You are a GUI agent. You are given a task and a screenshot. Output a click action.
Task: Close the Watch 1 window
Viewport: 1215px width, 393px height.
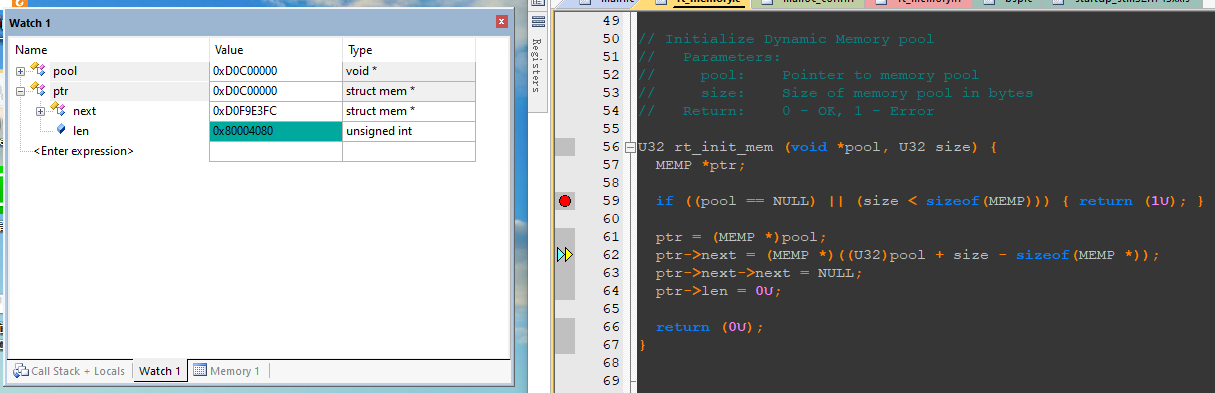(501, 22)
